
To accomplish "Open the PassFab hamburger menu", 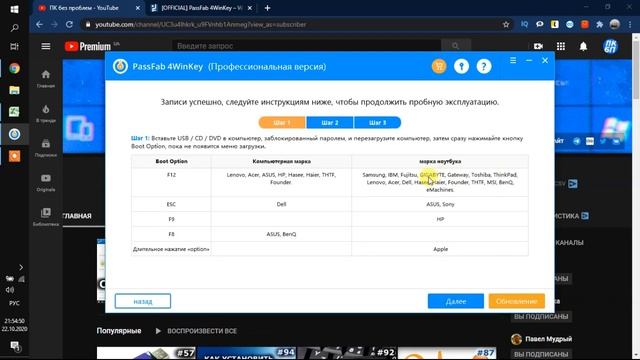I will (513, 60).
